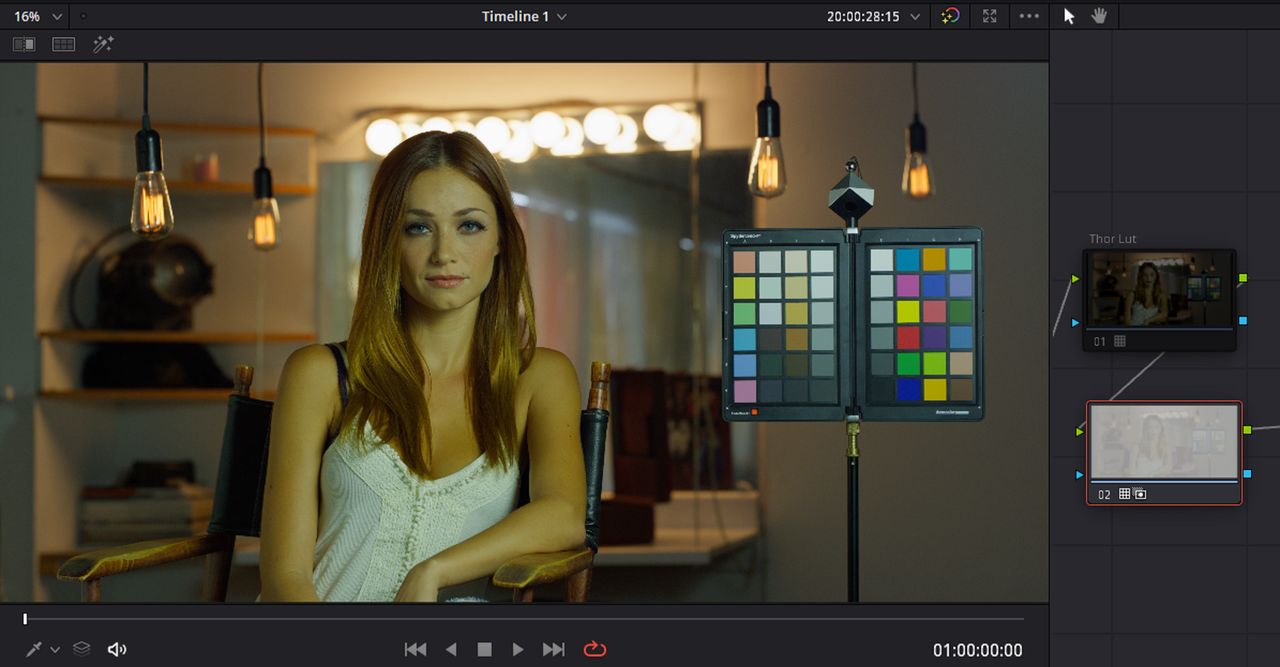The height and width of the screenshot is (667, 1280).
Task: Click the green RGB output on node 02
Action: pyautogui.click(x=1247, y=430)
